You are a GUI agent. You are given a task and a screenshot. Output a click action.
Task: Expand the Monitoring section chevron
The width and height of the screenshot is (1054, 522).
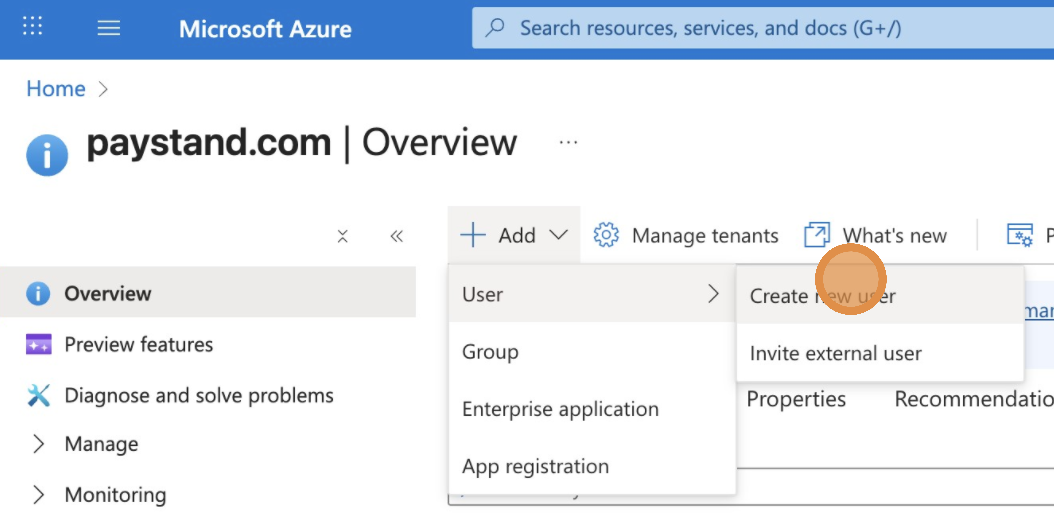38,495
